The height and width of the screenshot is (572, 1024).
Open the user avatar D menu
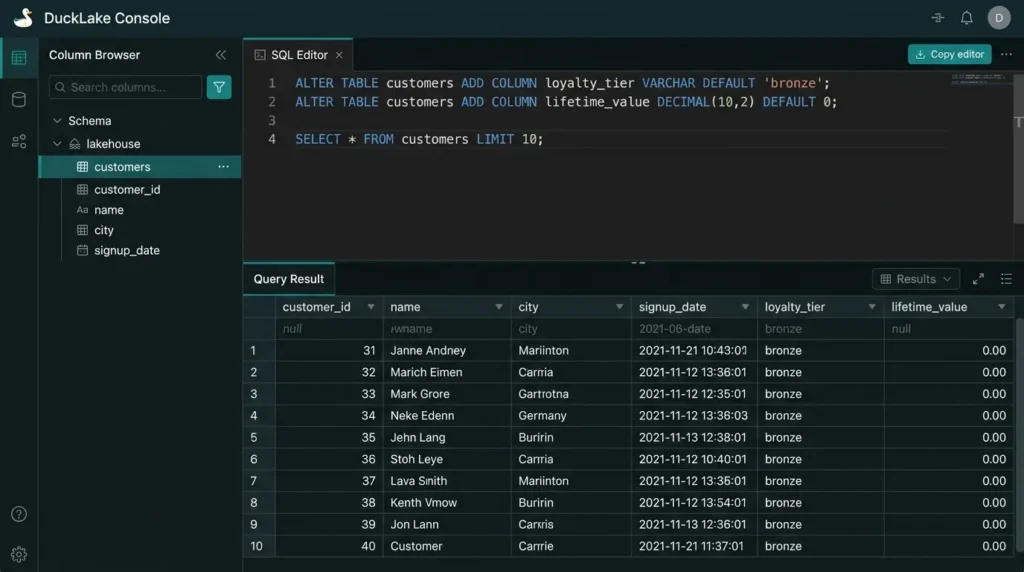point(999,18)
